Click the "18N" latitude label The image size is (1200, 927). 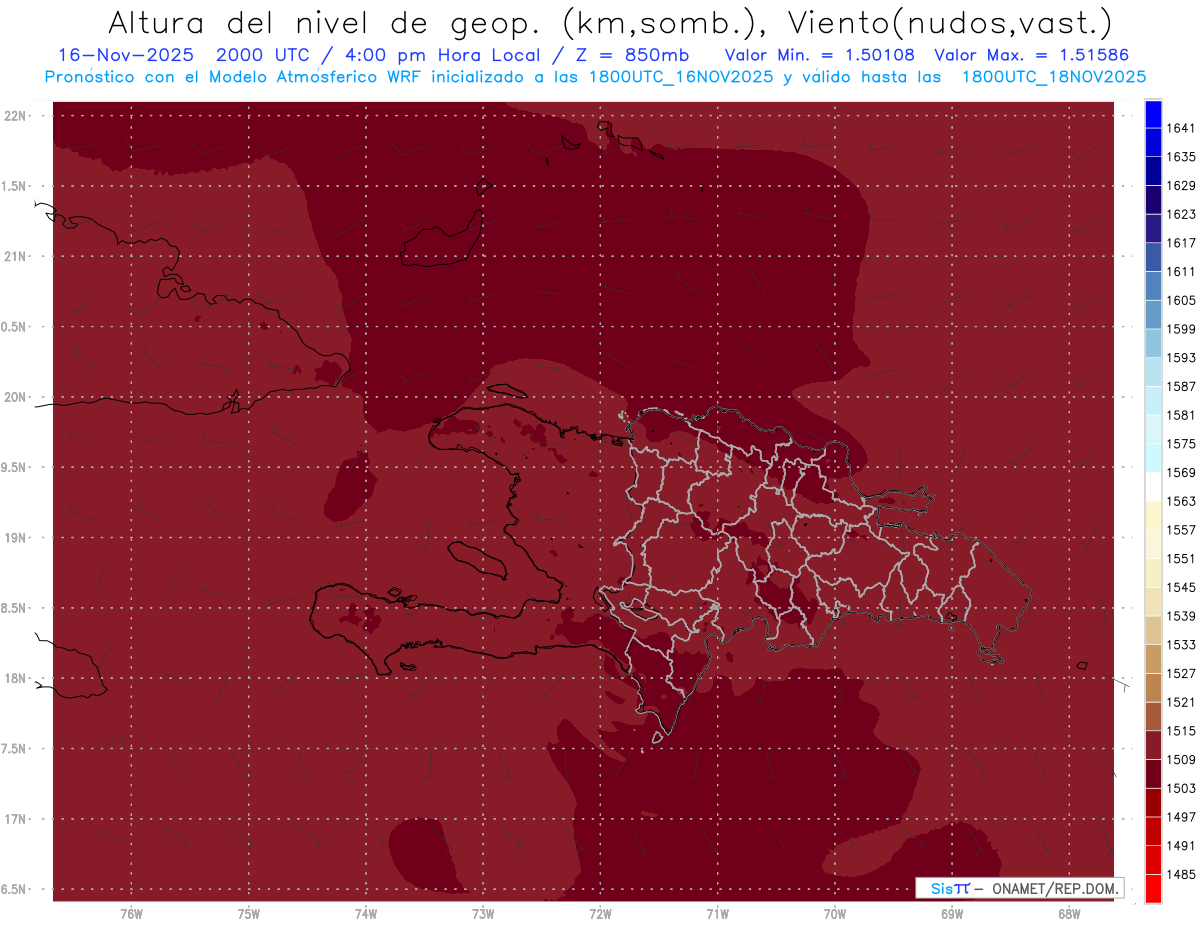[17, 678]
